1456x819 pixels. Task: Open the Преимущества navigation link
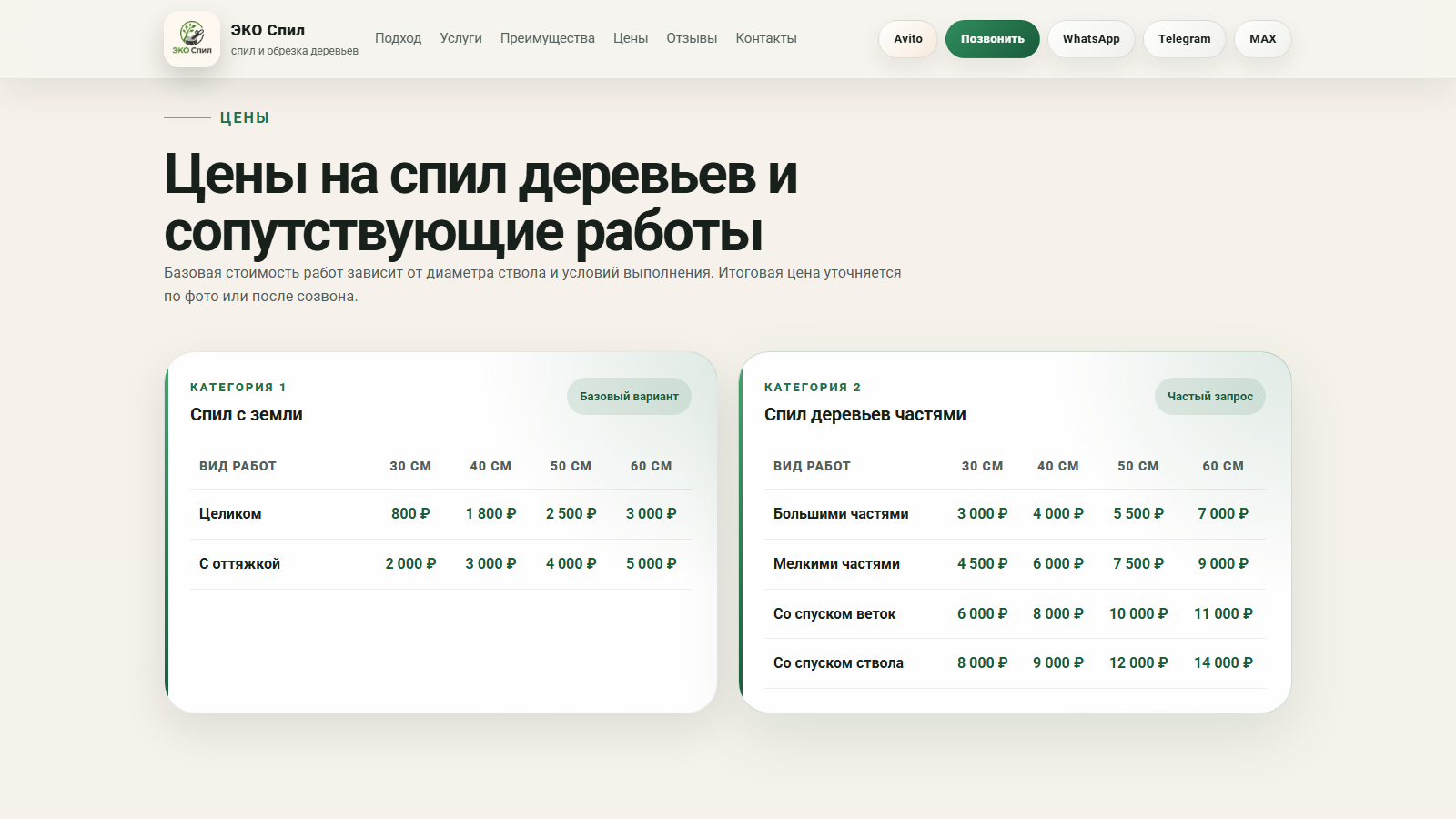(x=548, y=38)
